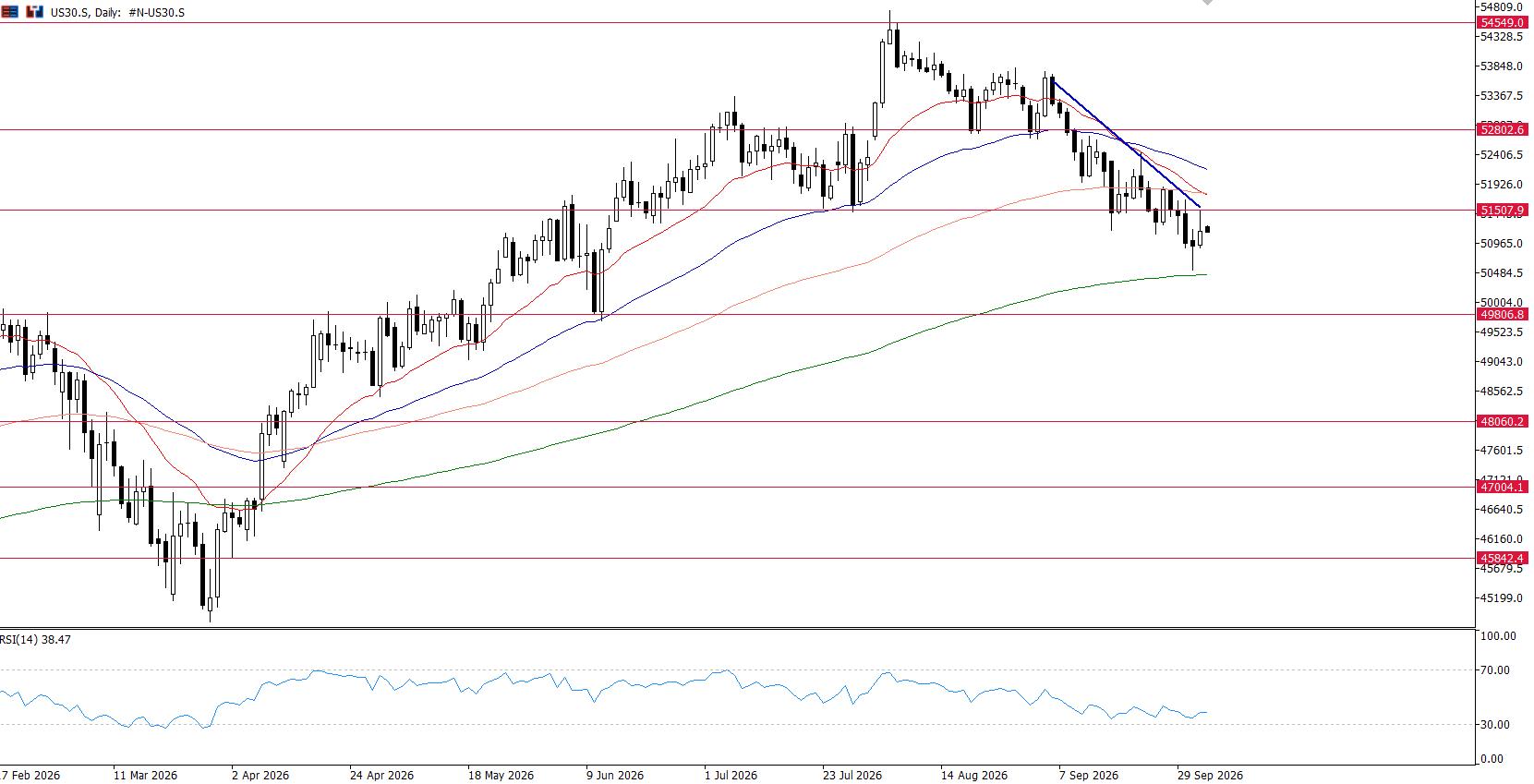Click the gray chart shift triangle marker
The image size is (1534, 784).
click(x=1207, y=4)
